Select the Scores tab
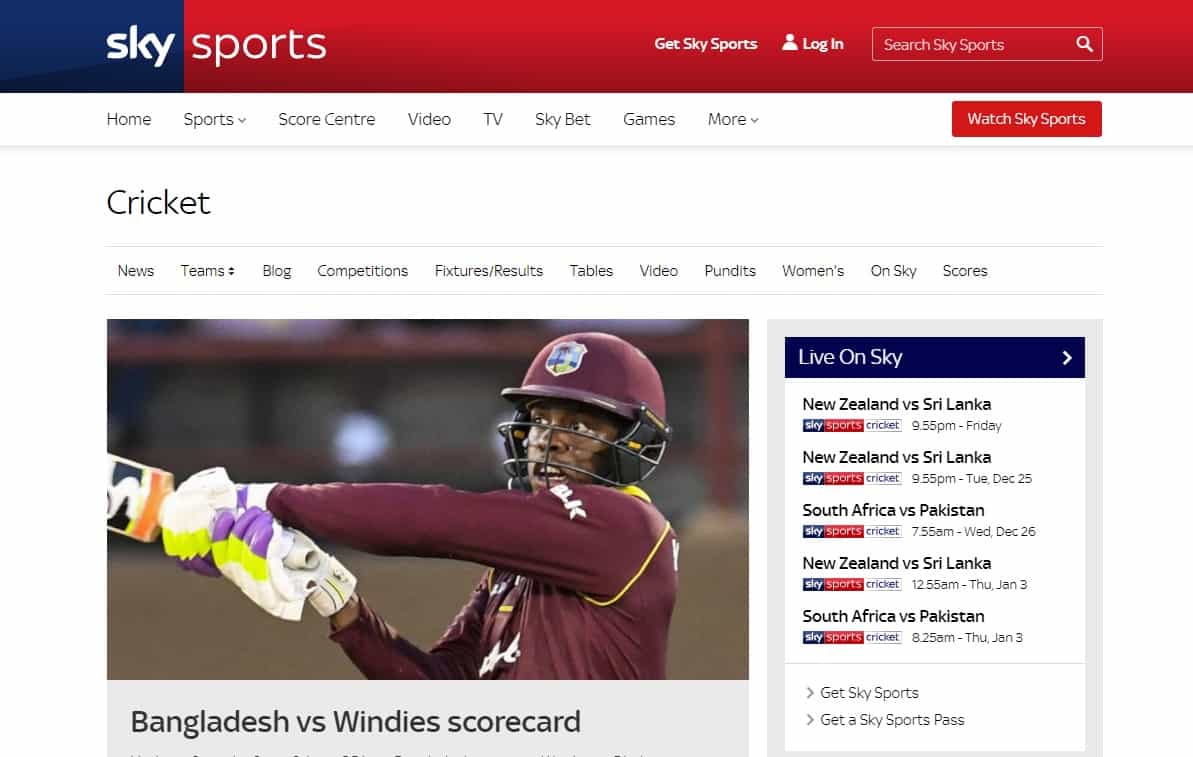Screen dimensions: 1193x757 coord(965,271)
